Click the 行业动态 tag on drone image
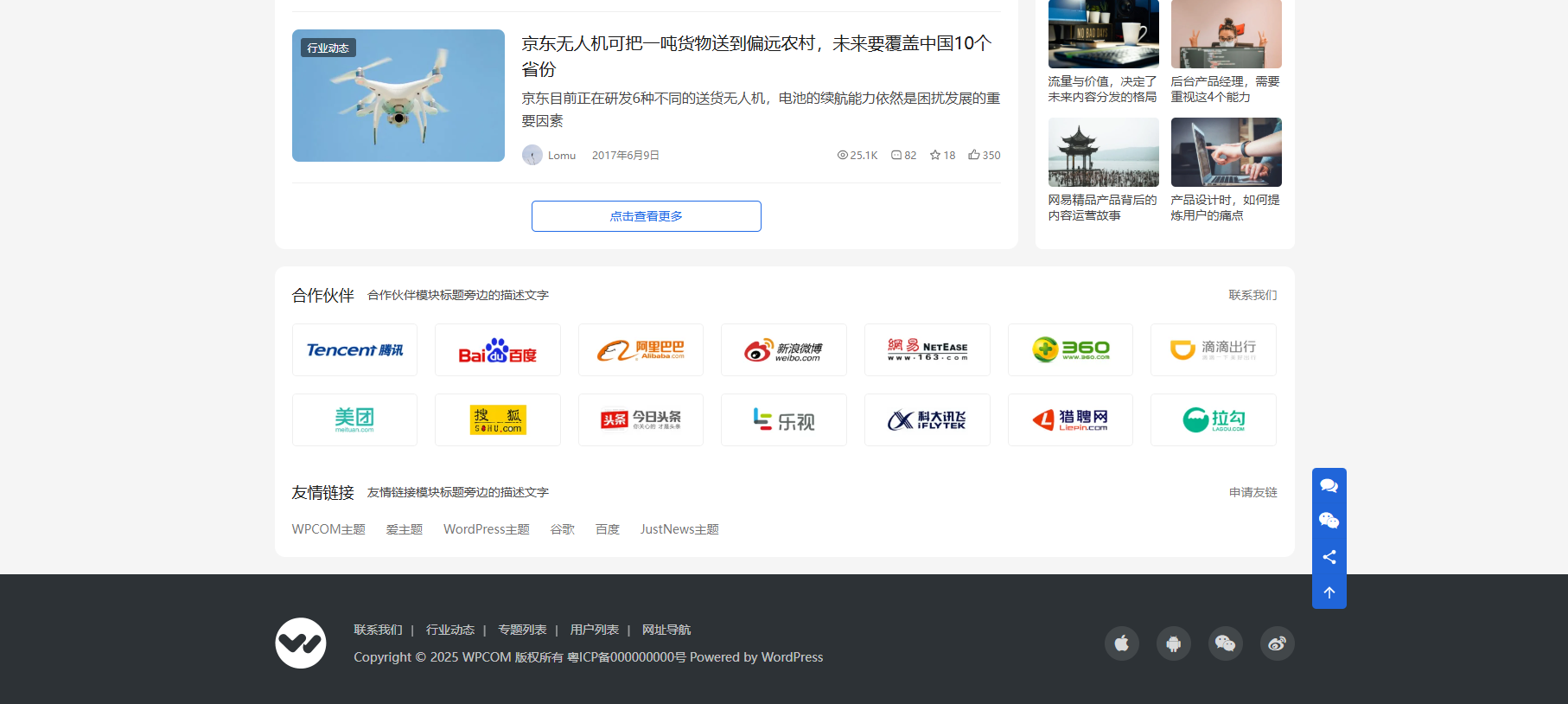The width and height of the screenshot is (1568, 704). point(328,48)
